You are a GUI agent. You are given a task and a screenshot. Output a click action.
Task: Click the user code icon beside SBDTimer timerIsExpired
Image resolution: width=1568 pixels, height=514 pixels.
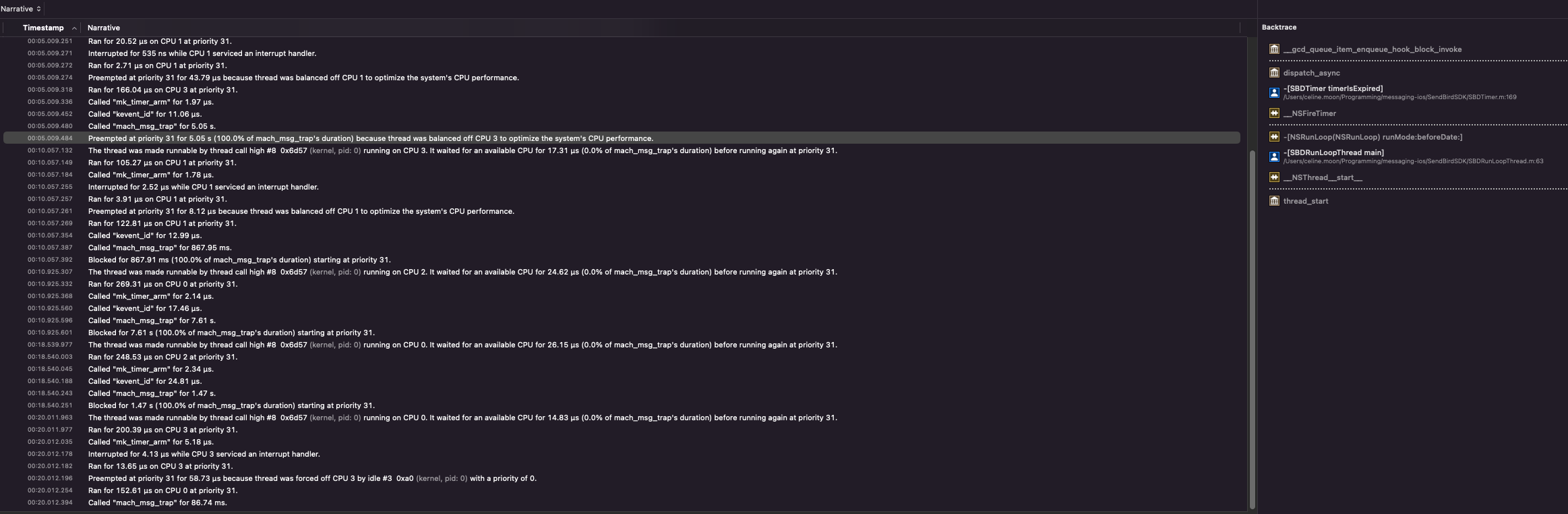pyautogui.click(x=1274, y=92)
